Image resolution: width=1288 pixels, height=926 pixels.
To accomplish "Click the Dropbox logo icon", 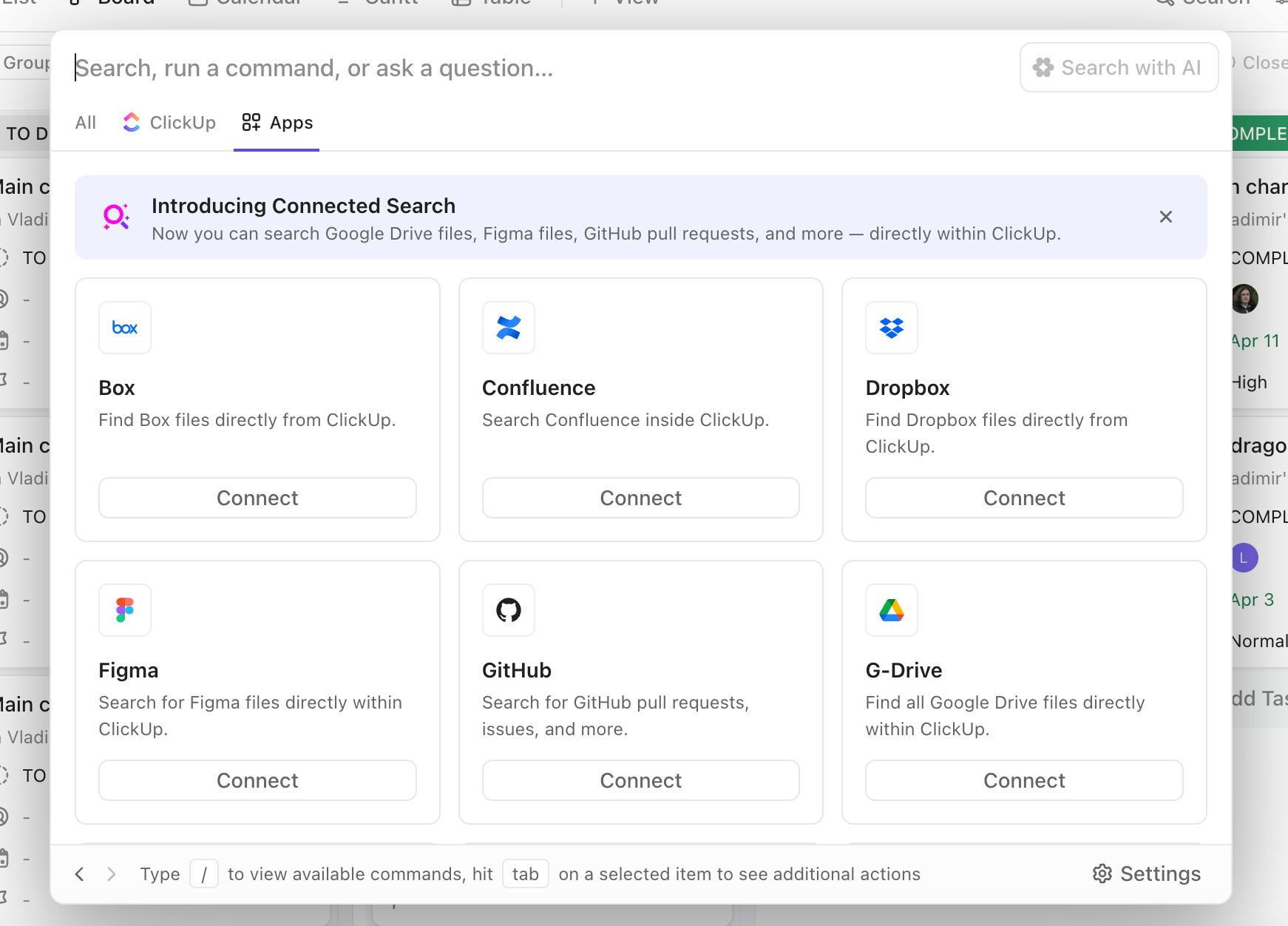I will pyautogui.click(x=891, y=328).
